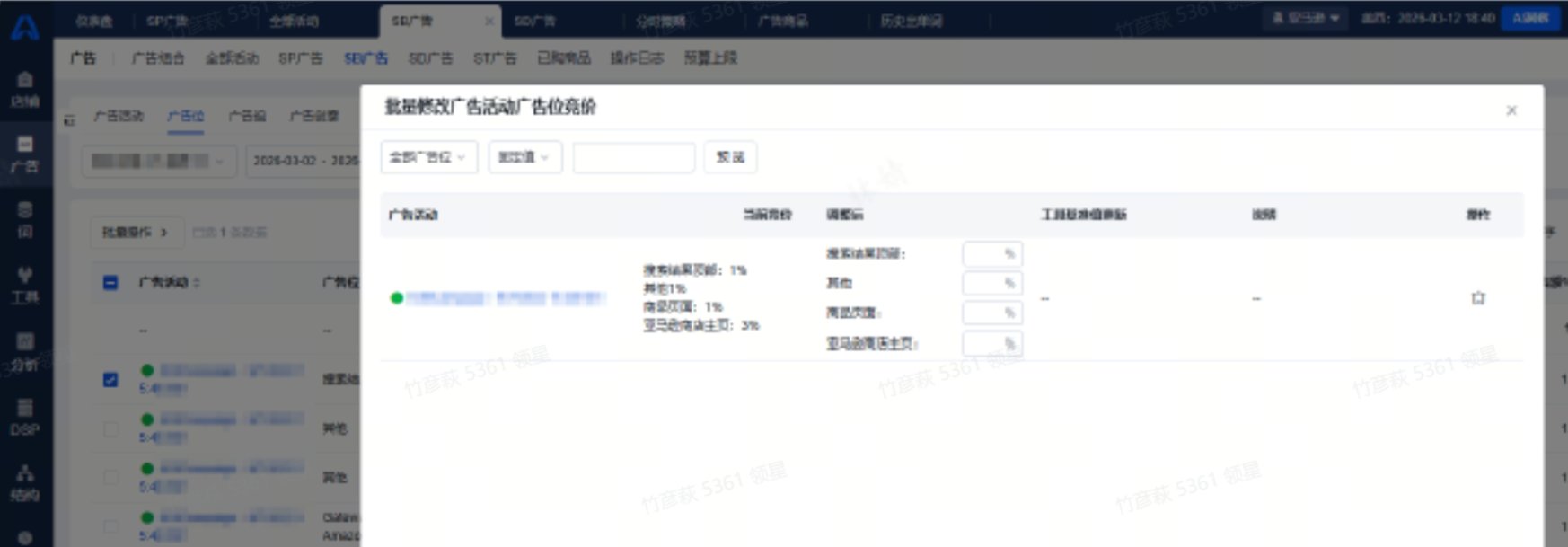Close the active SB广告 top tab
The image size is (1568, 547).
click(x=489, y=21)
